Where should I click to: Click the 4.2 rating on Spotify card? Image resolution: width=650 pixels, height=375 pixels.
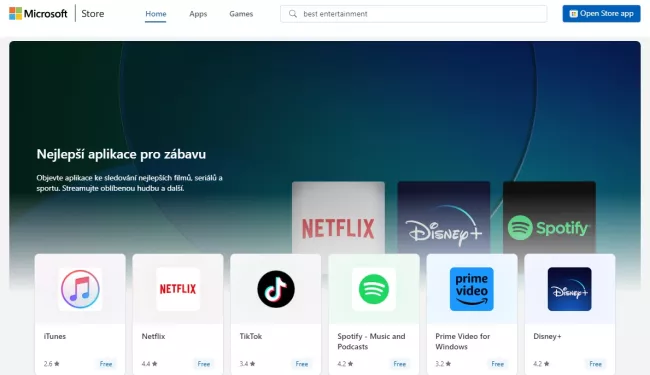point(345,364)
